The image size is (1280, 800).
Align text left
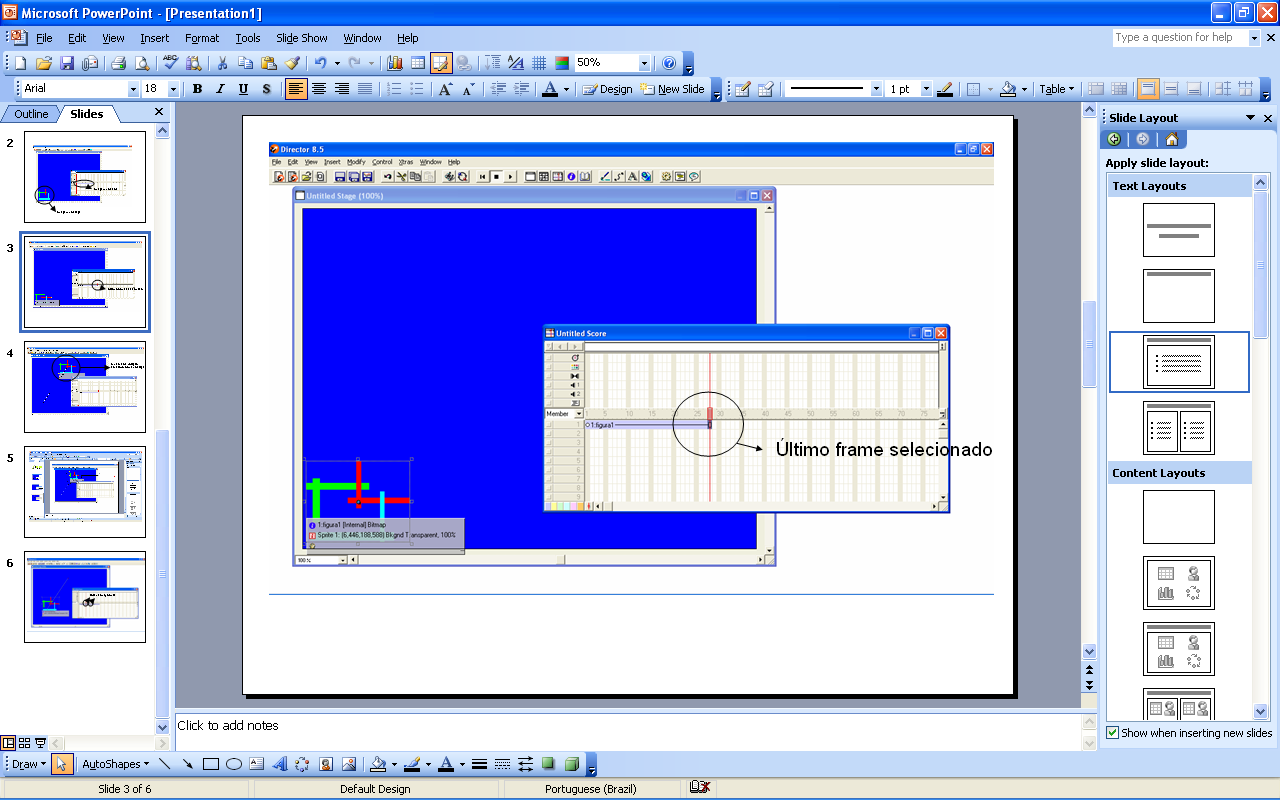point(296,89)
